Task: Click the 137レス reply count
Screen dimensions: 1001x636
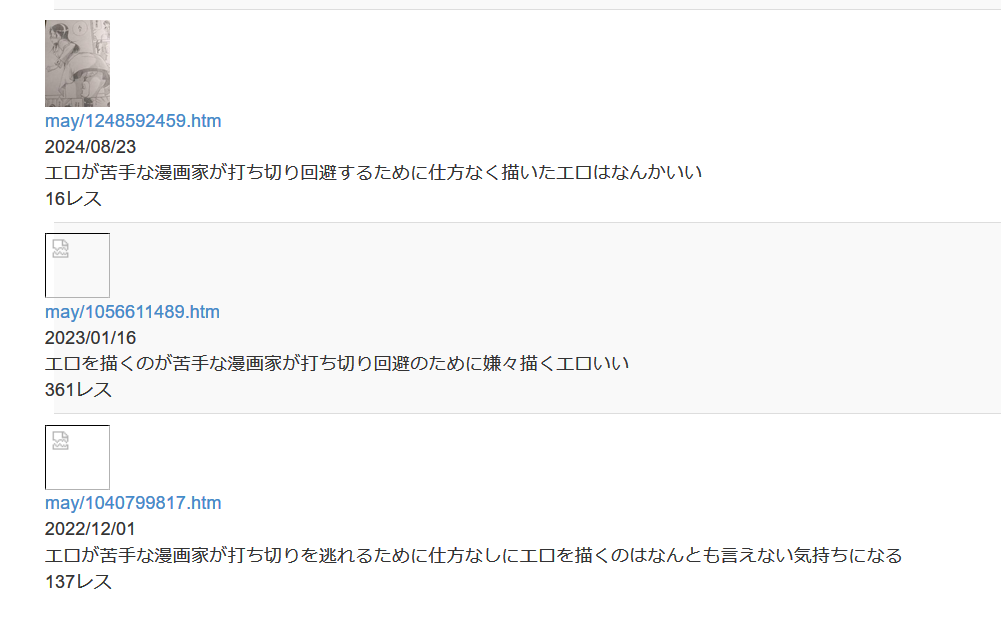Action: [78, 582]
